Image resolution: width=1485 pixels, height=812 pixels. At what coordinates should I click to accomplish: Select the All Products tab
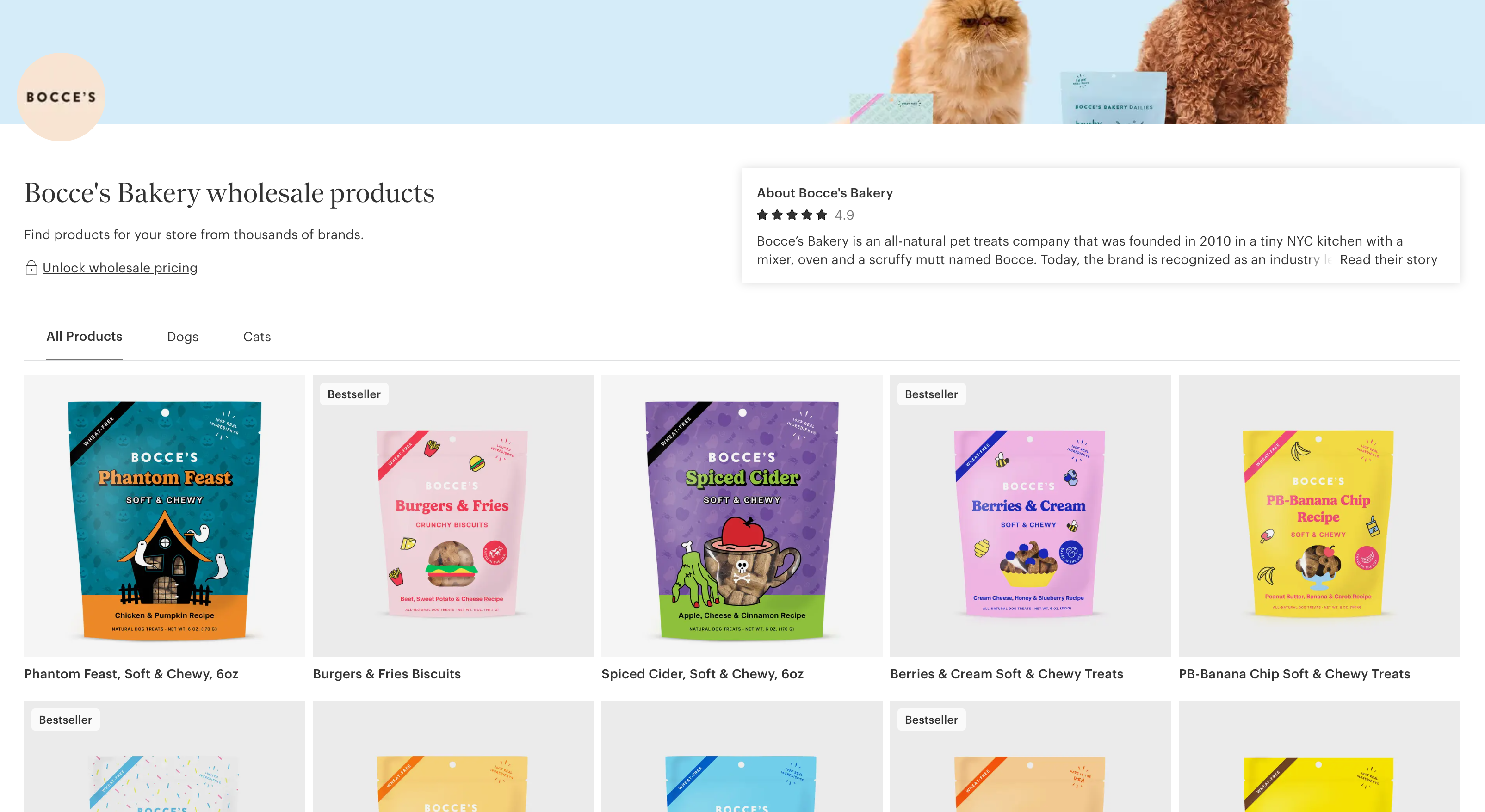tap(84, 337)
